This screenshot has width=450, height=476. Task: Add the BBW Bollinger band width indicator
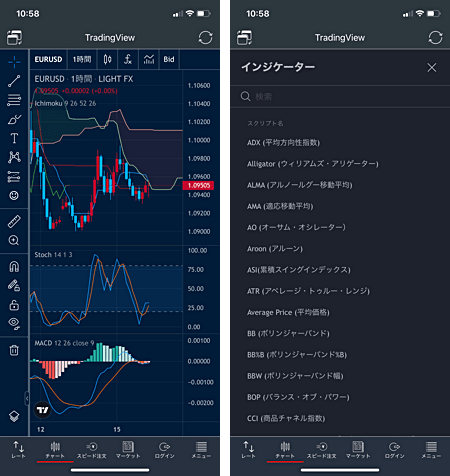pyautogui.click(x=295, y=376)
